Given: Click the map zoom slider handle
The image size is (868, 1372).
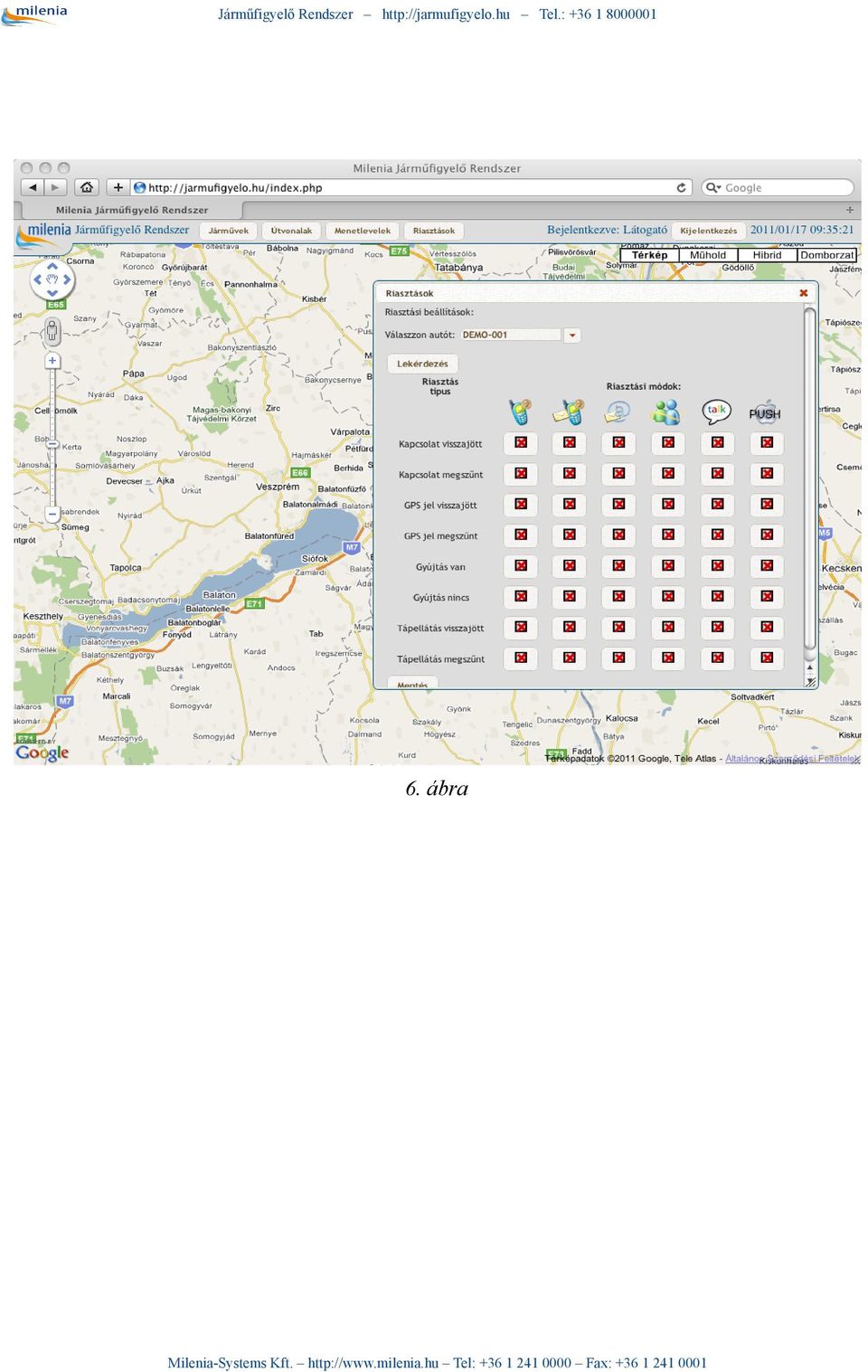Looking at the screenshot, I should [52, 445].
